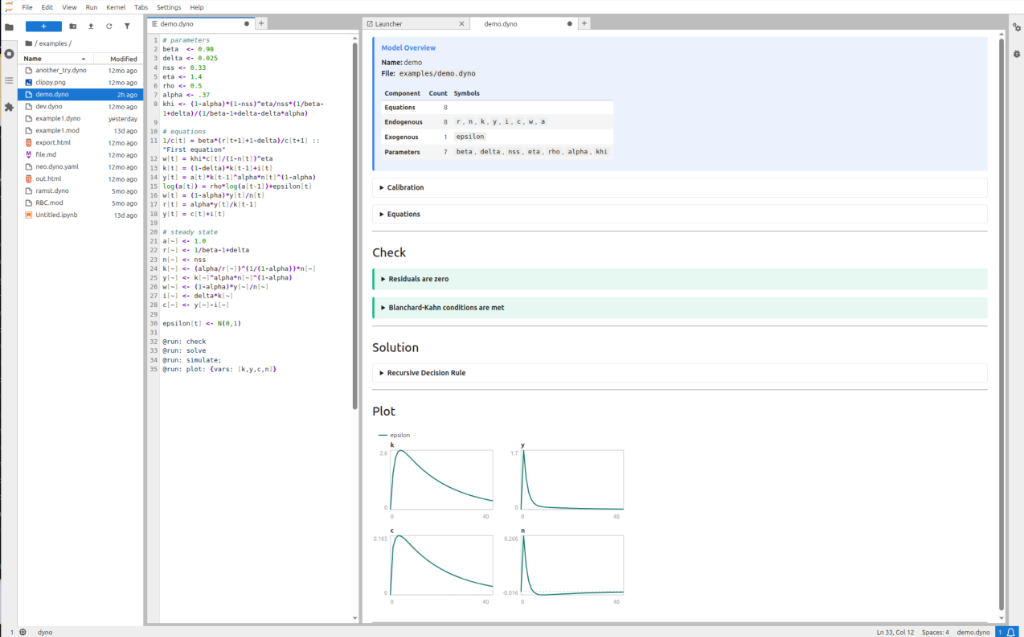Viewport: 1024px width, 637px height.
Task: Open the Help menu
Action: pyautogui.click(x=197, y=7)
